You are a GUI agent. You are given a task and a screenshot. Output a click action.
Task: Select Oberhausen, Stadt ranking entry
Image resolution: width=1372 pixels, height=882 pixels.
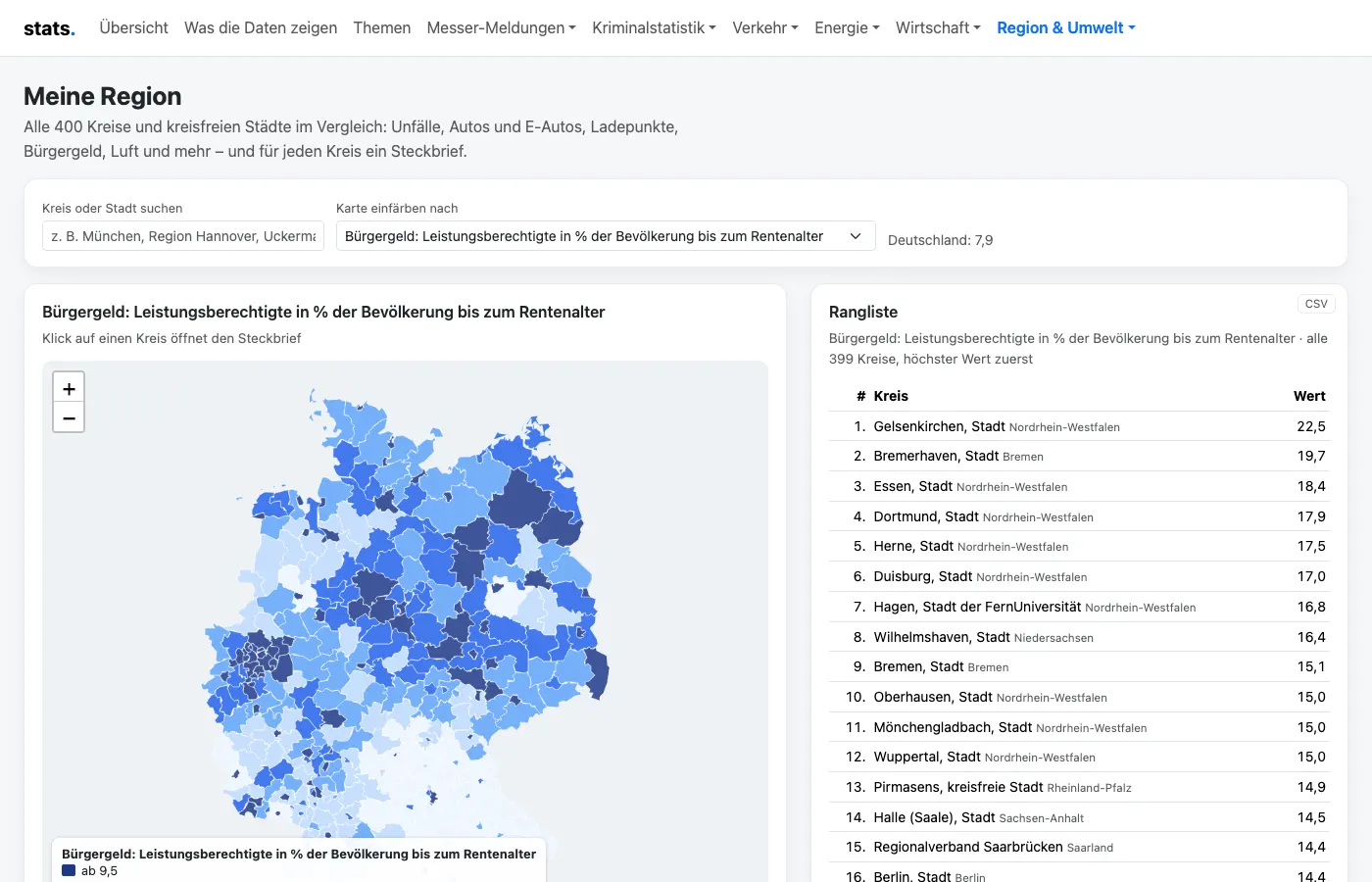(1077, 697)
